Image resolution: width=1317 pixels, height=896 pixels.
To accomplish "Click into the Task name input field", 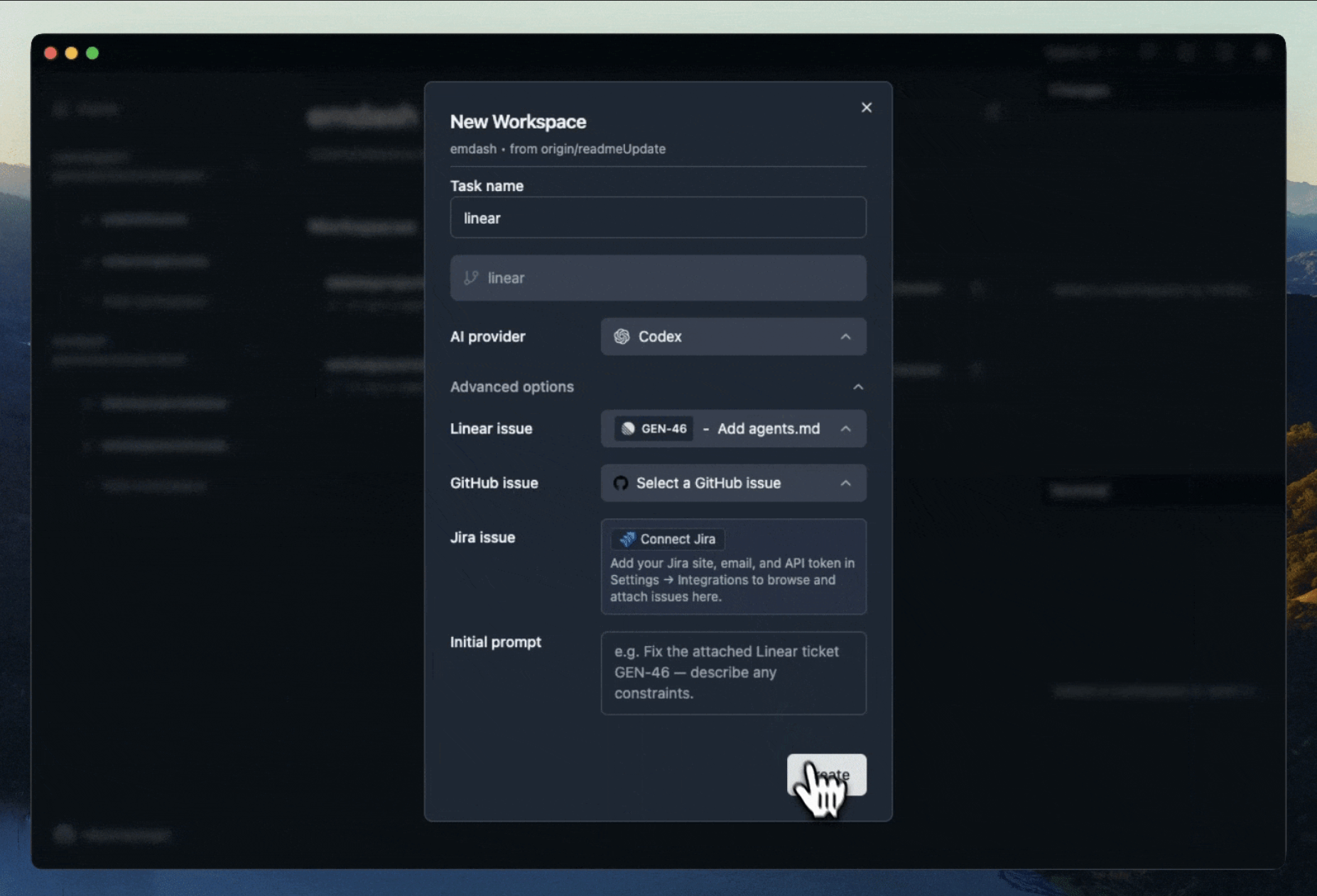I will [657, 218].
